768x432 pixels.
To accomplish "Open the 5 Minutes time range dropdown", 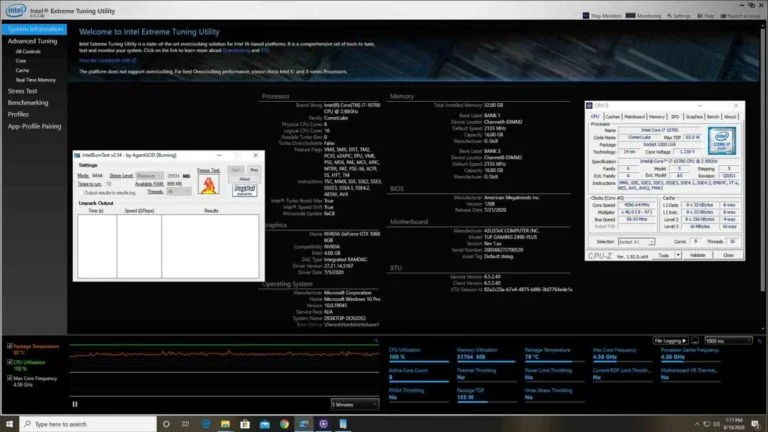I will [355, 405].
